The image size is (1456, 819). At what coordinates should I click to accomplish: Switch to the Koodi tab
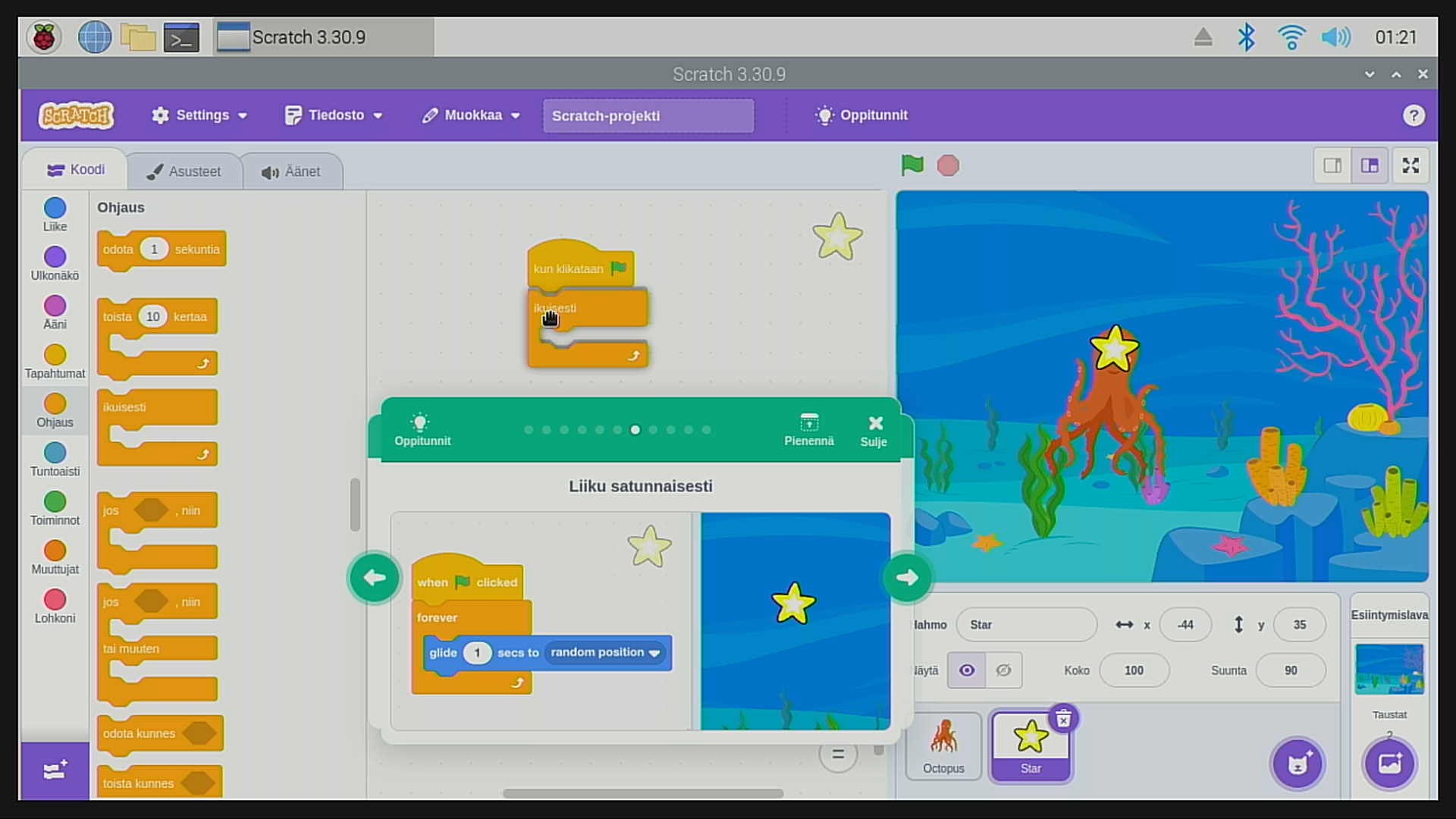pyautogui.click(x=76, y=170)
